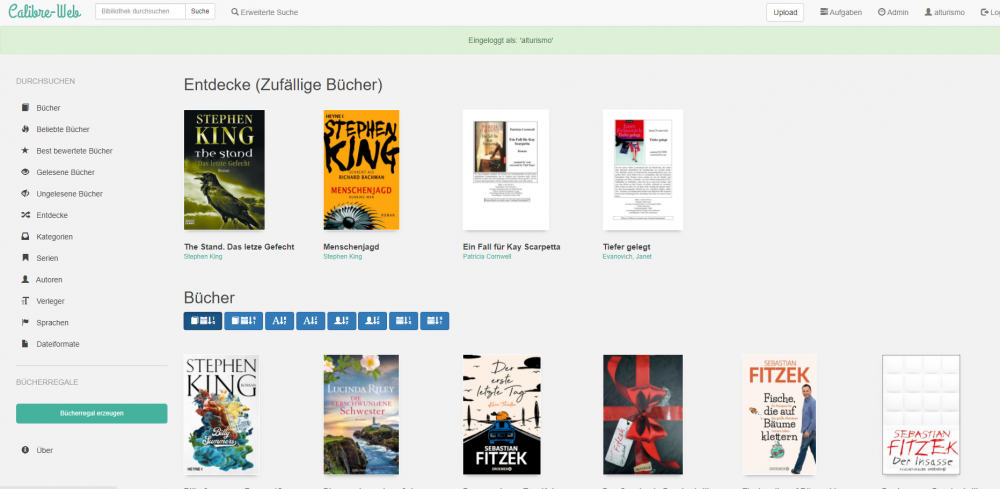Sort books by author Z to A
Viewport: 1000px width, 489px height.
click(x=372, y=321)
